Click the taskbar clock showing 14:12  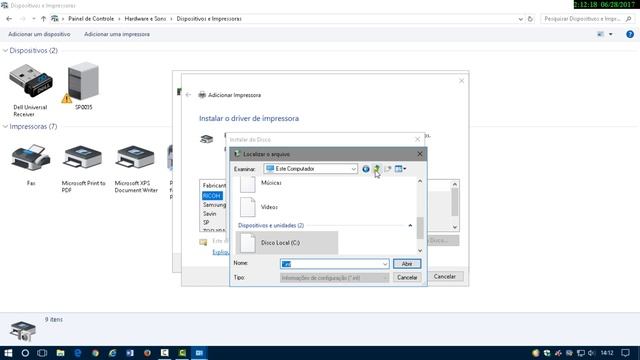tap(607, 353)
